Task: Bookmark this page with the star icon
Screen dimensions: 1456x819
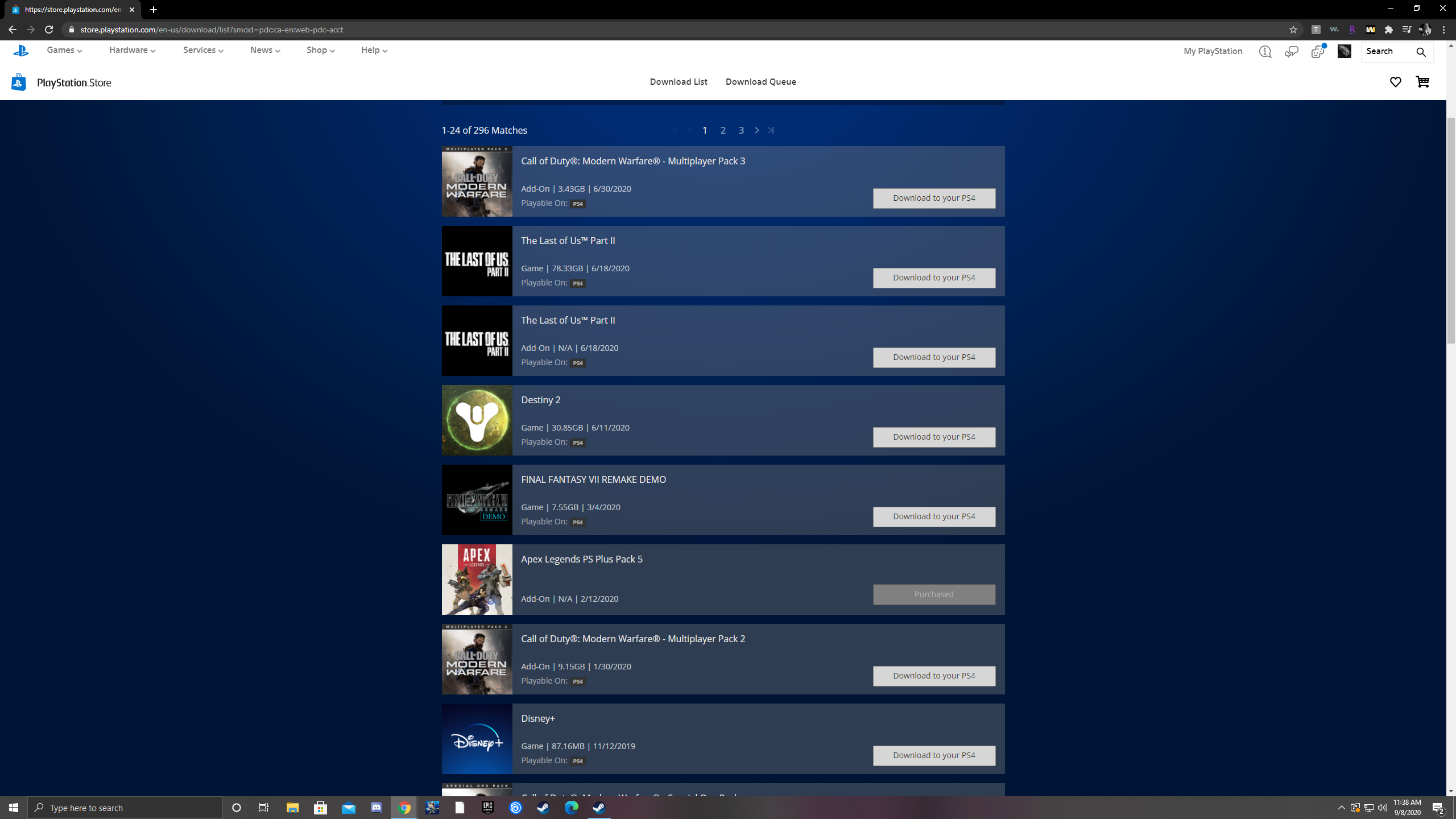Action: click(x=1293, y=30)
